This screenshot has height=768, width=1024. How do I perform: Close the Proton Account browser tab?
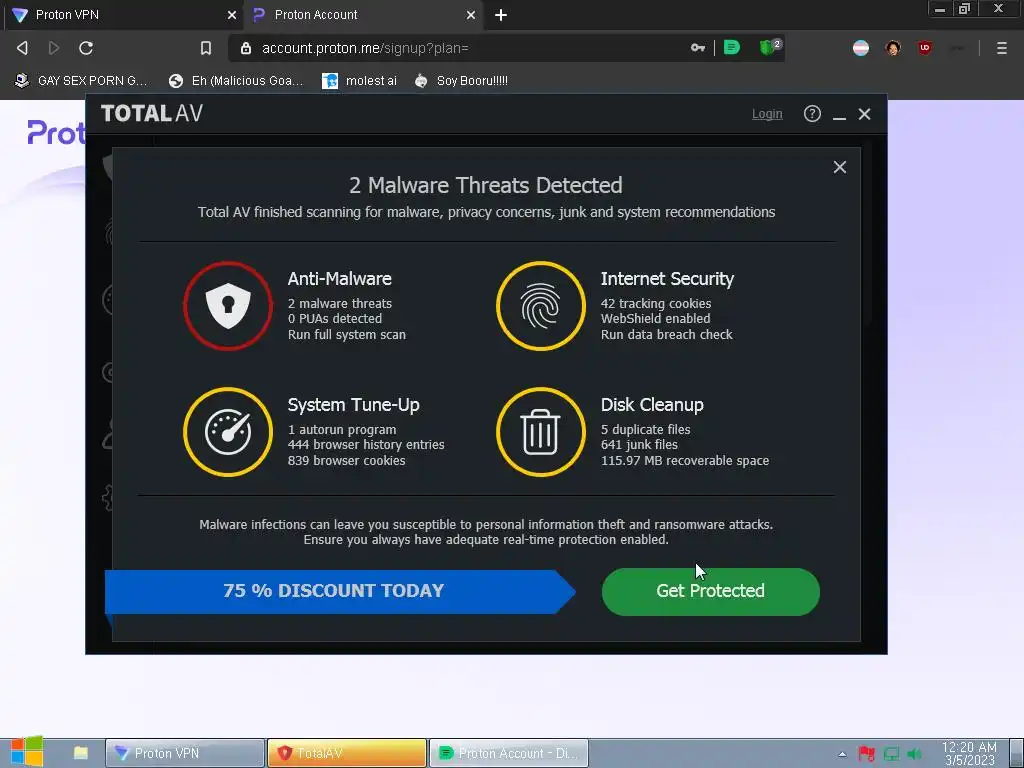pos(471,15)
